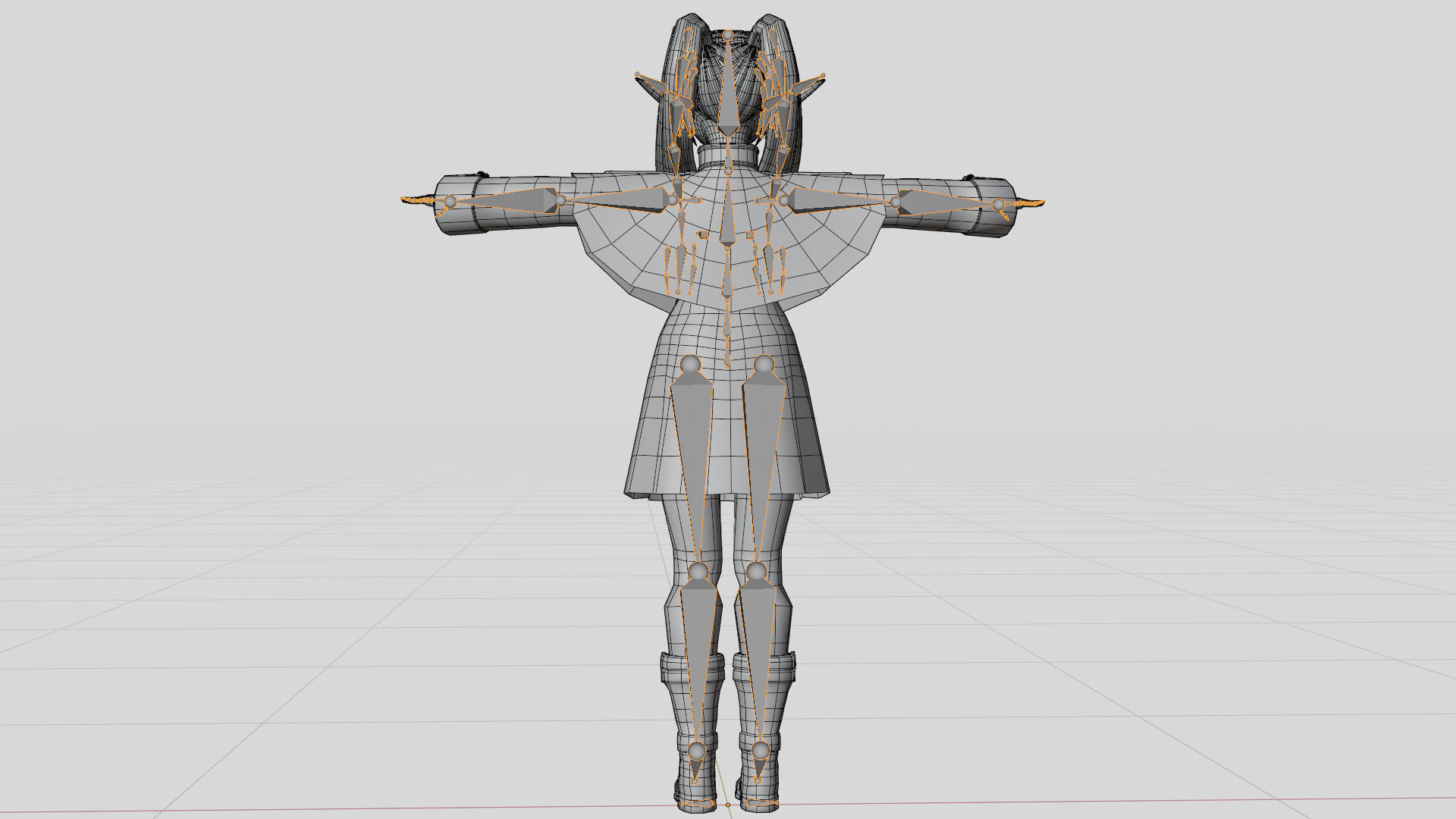Click the elbow joint sphere on screen-left arm

point(560,201)
